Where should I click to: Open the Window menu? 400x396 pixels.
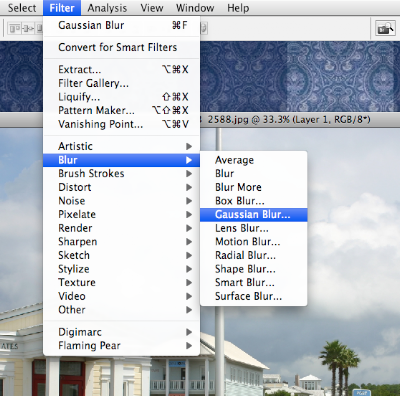click(x=195, y=8)
